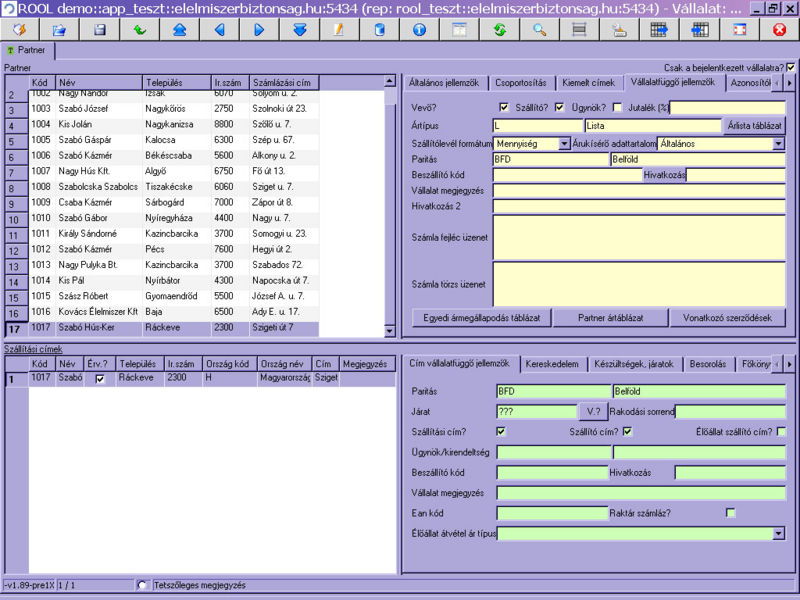Click the pencil edit toolbar icon
This screenshot has height=600, width=800.
pyautogui.click(x=339, y=30)
